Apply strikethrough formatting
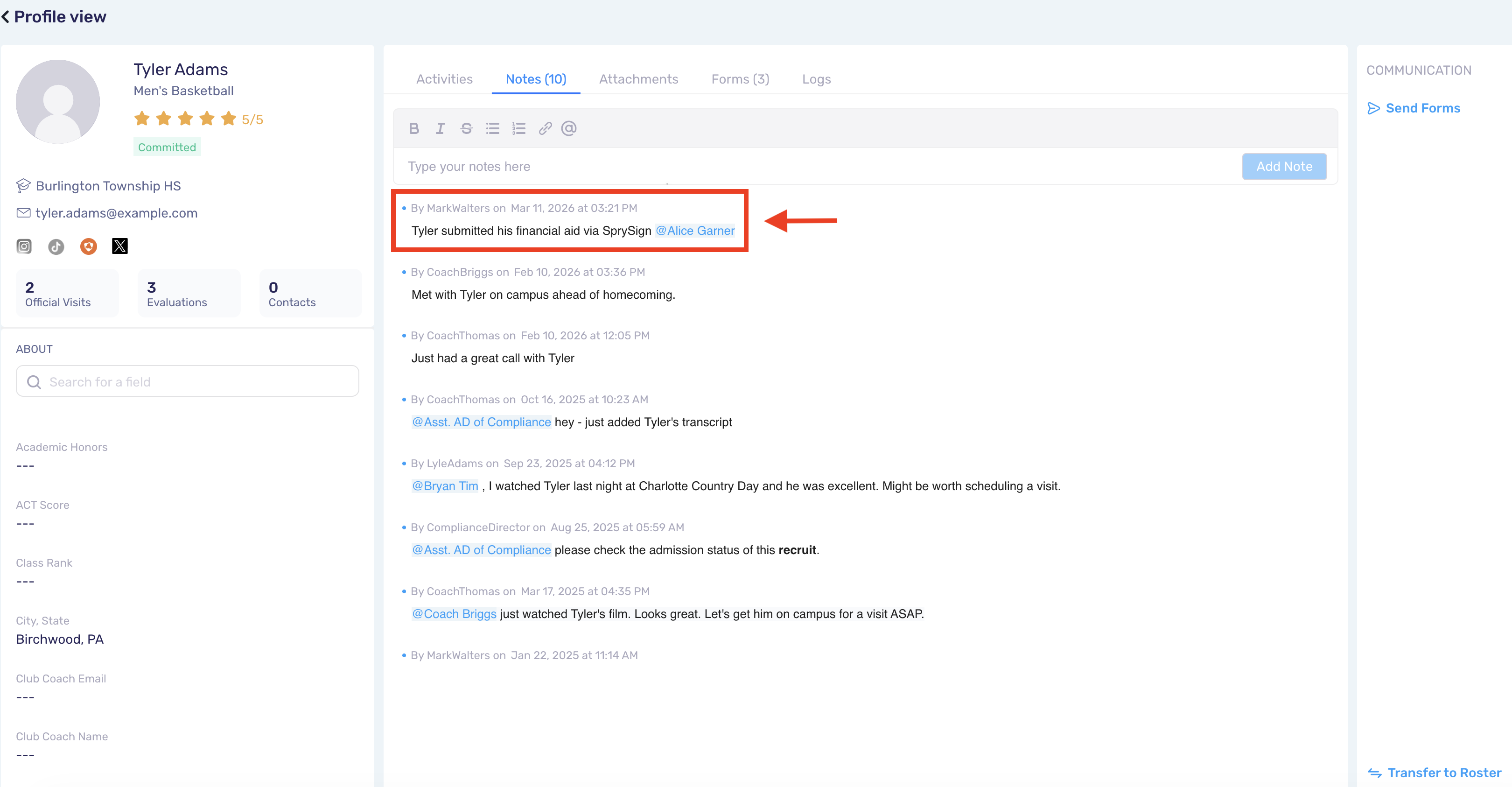Viewport: 1512px width, 787px height. 467,128
